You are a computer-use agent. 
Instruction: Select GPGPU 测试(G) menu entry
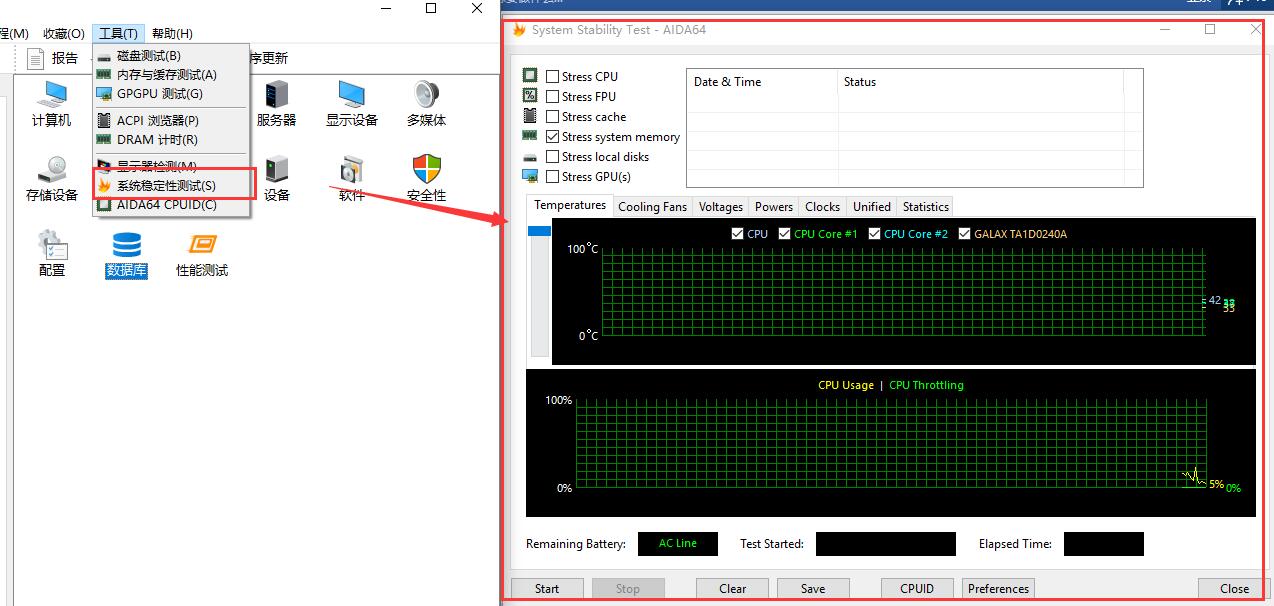pos(171,93)
